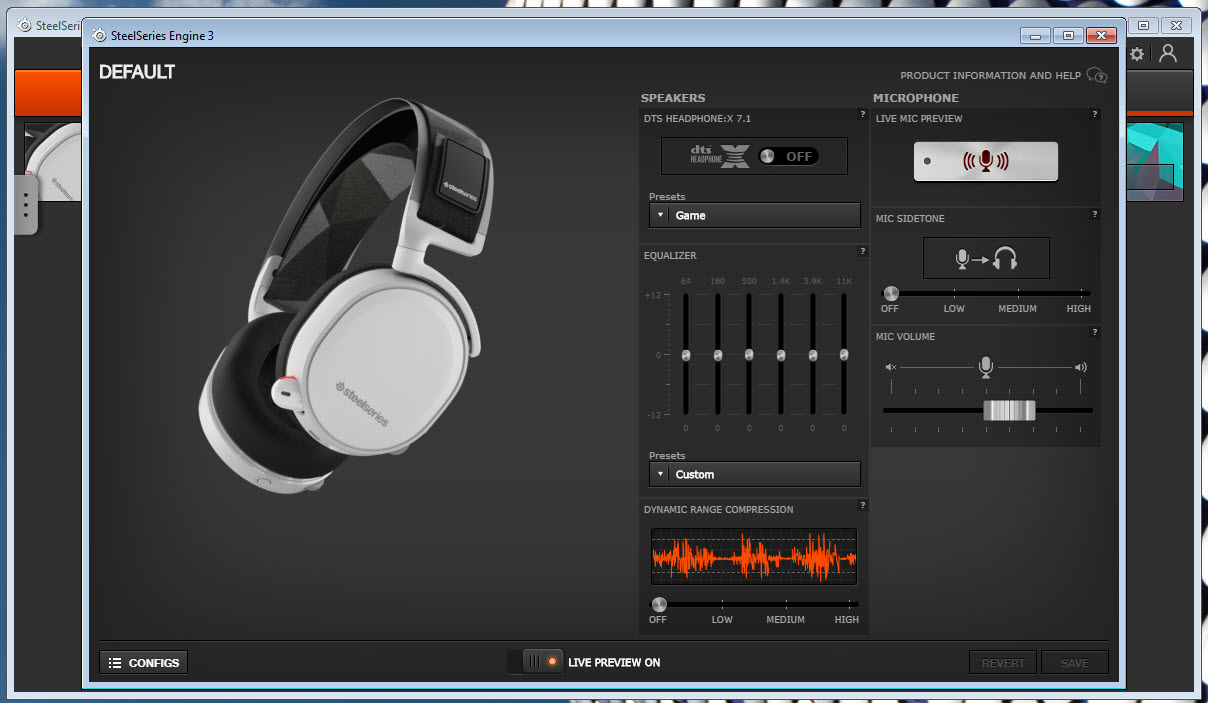
Task: Set Mic Sidetone to LOW label
Action: [x=954, y=309]
